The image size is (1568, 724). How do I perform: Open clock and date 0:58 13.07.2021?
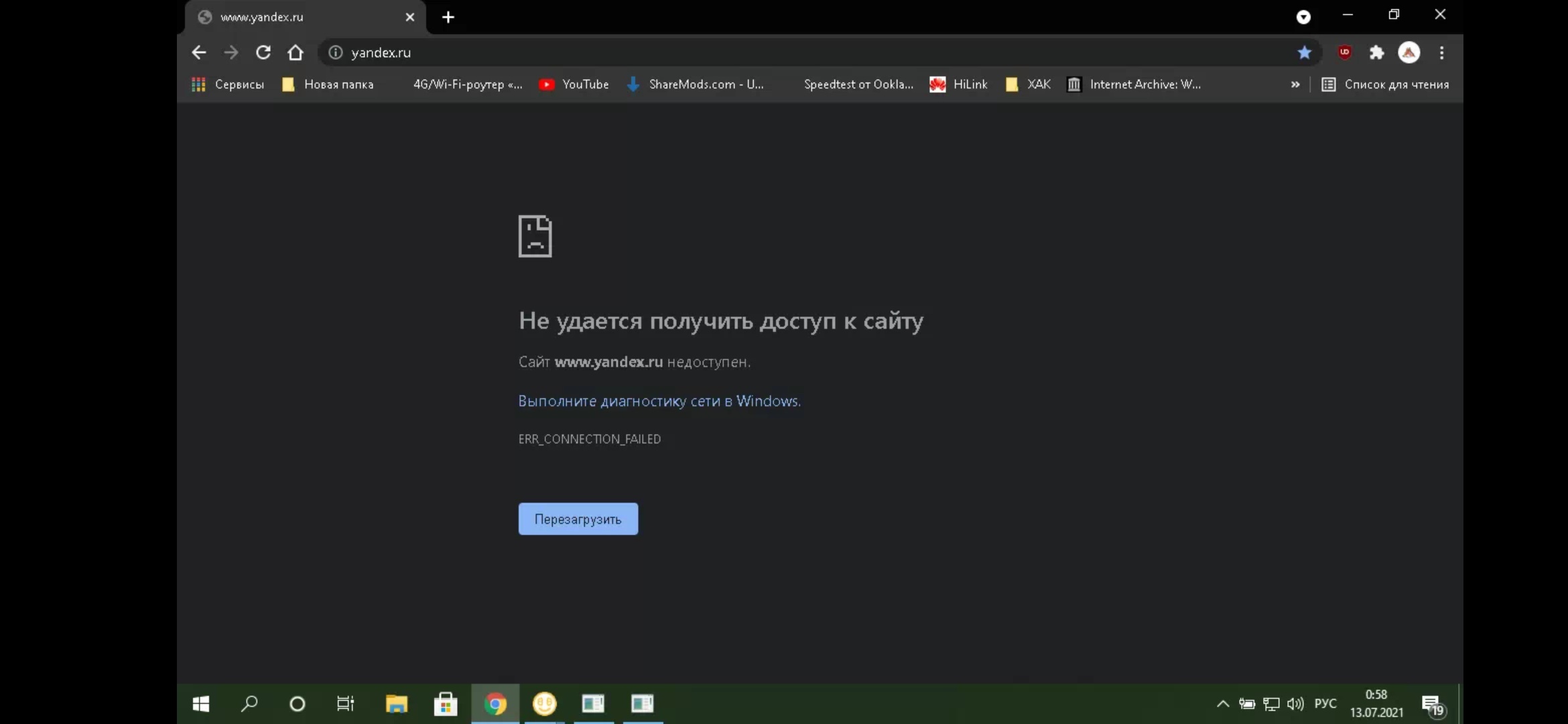click(x=1376, y=704)
